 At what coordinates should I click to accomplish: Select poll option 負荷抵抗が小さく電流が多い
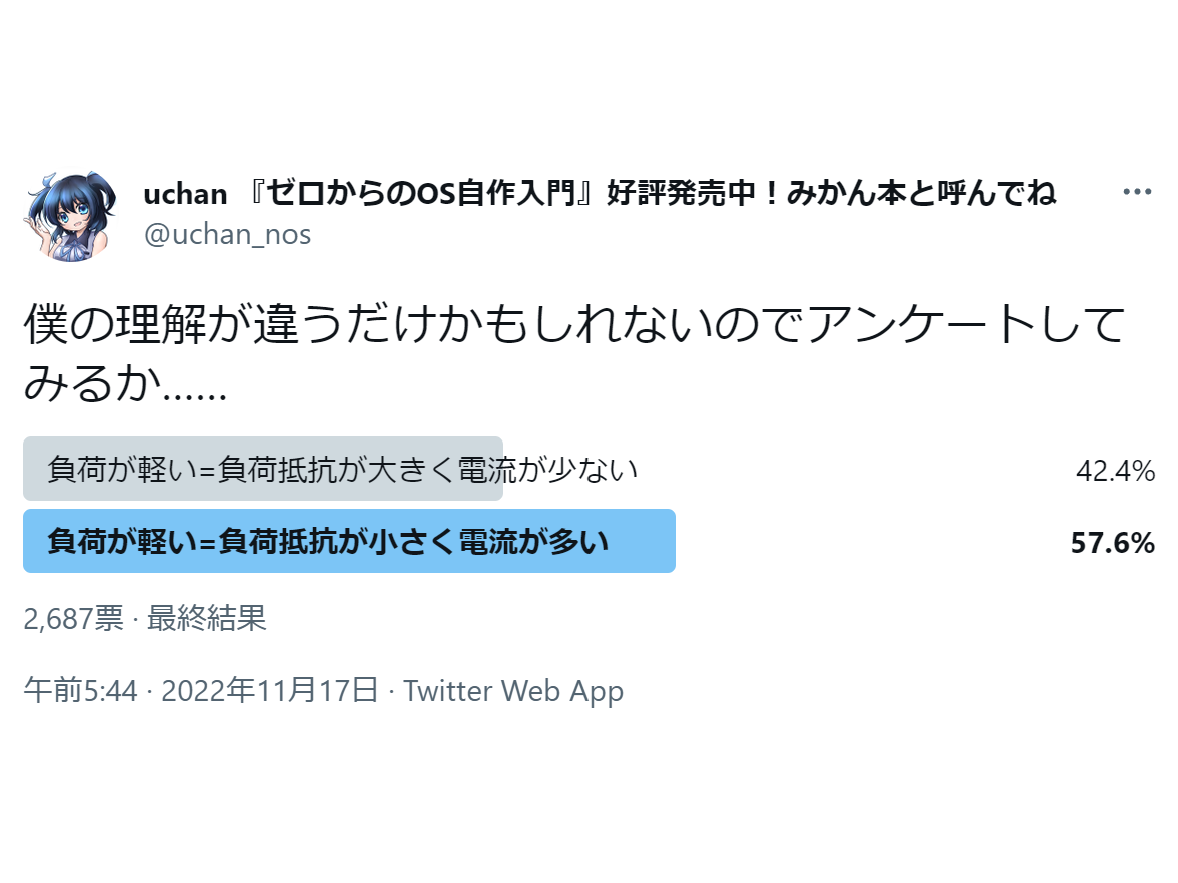[x=328, y=542]
